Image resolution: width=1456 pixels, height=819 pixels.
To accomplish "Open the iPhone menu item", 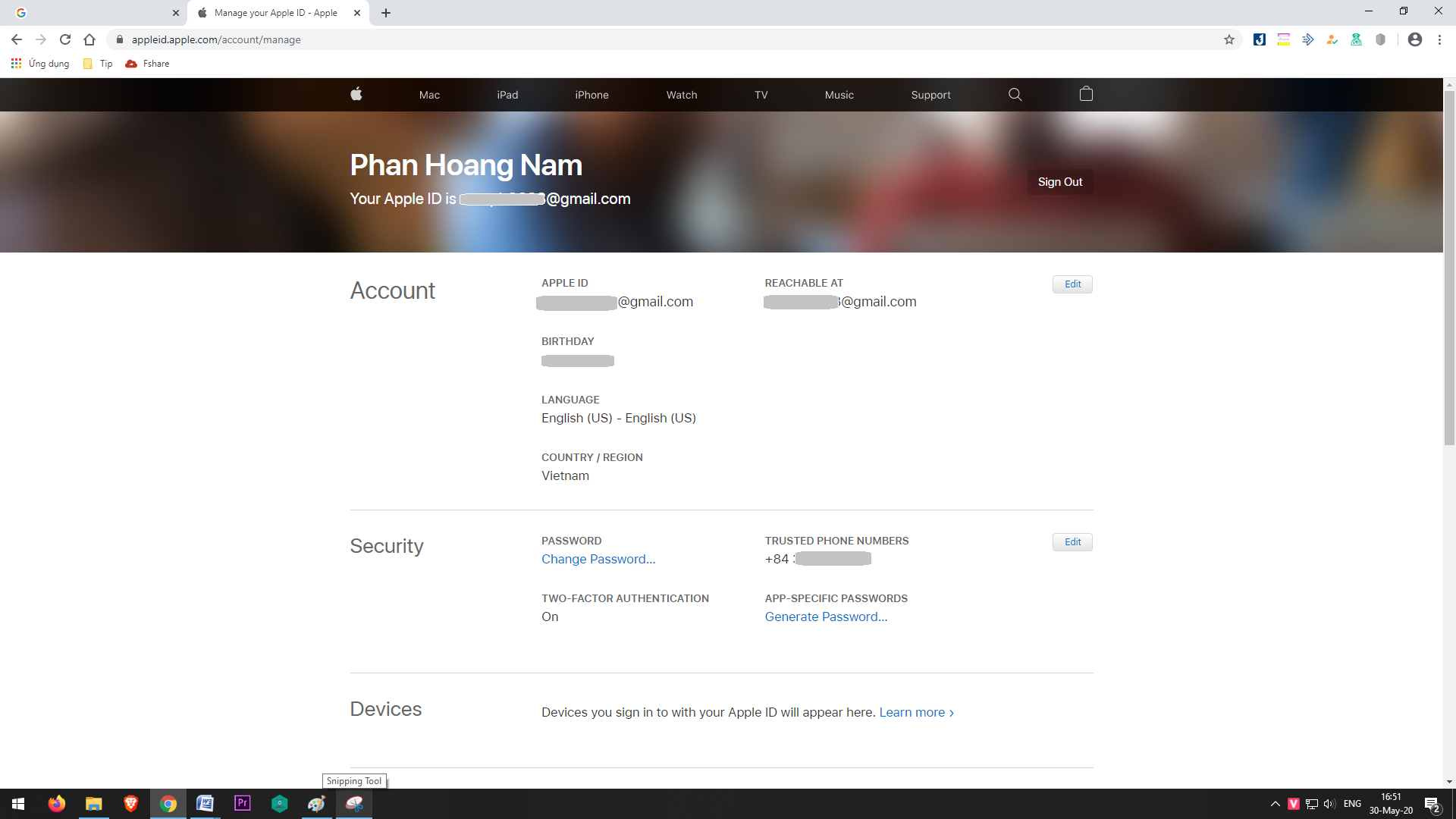I will [x=591, y=95].
